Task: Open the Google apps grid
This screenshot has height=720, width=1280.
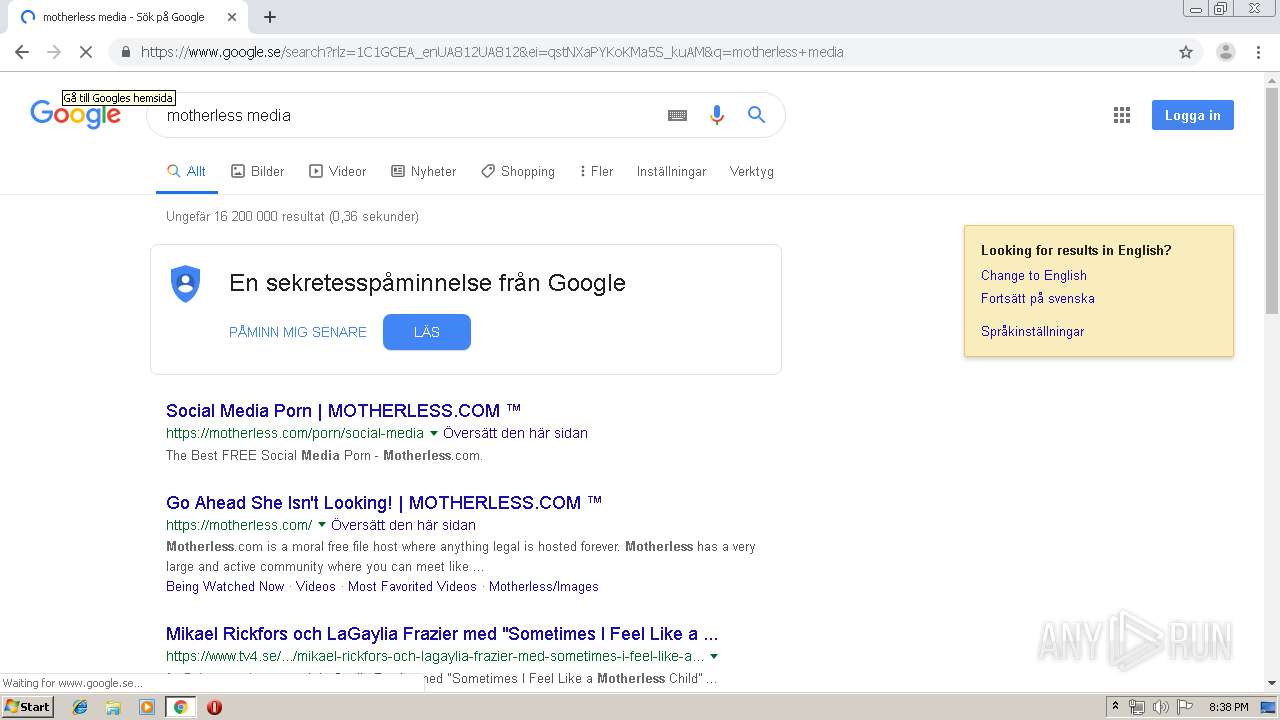Action: pos(1122,115)
